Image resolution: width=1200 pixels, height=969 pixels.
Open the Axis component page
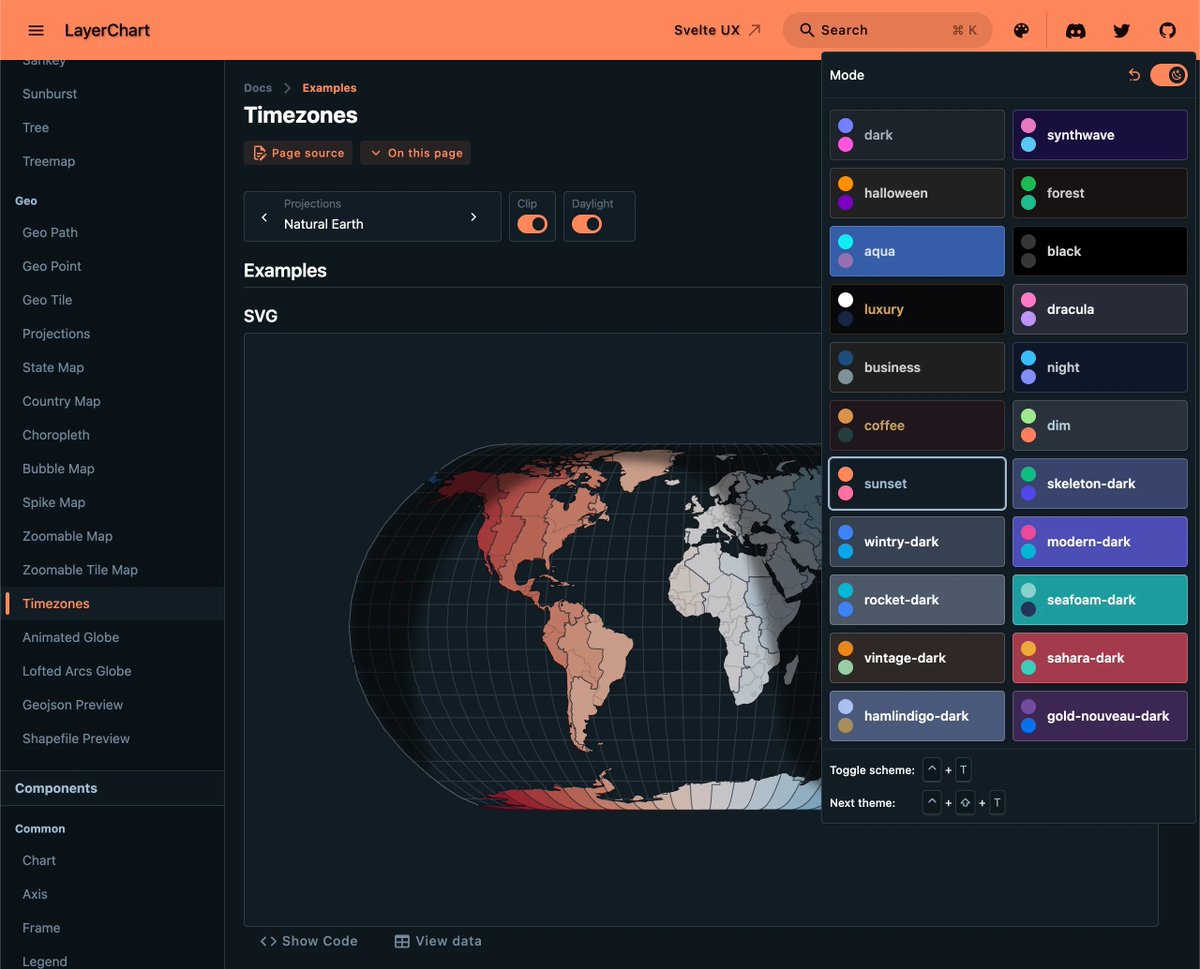[x=35, y=894]
